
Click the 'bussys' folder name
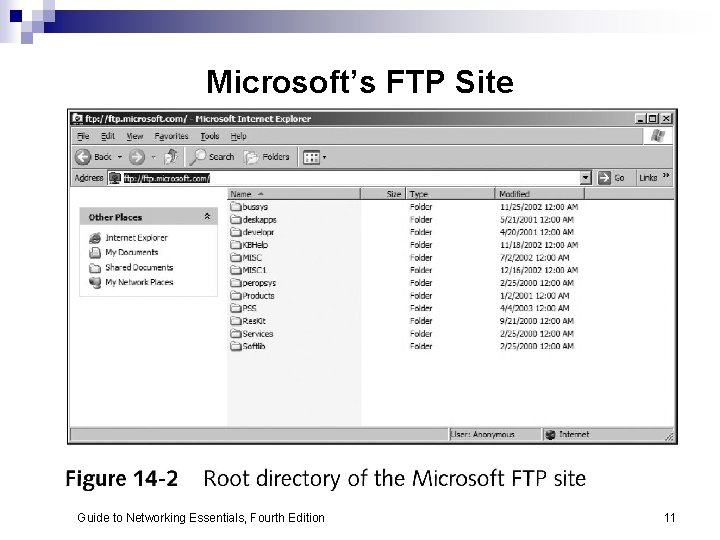255,207
